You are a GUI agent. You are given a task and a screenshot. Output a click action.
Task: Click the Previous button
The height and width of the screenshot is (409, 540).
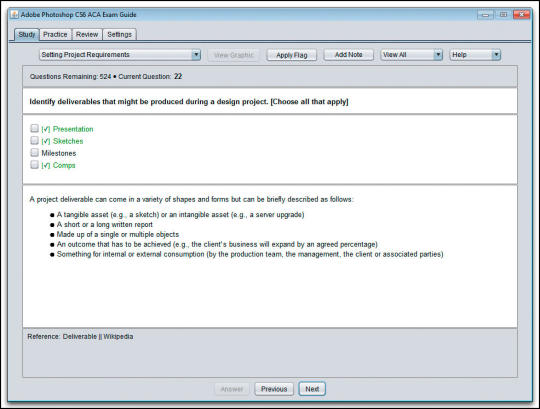274,389
